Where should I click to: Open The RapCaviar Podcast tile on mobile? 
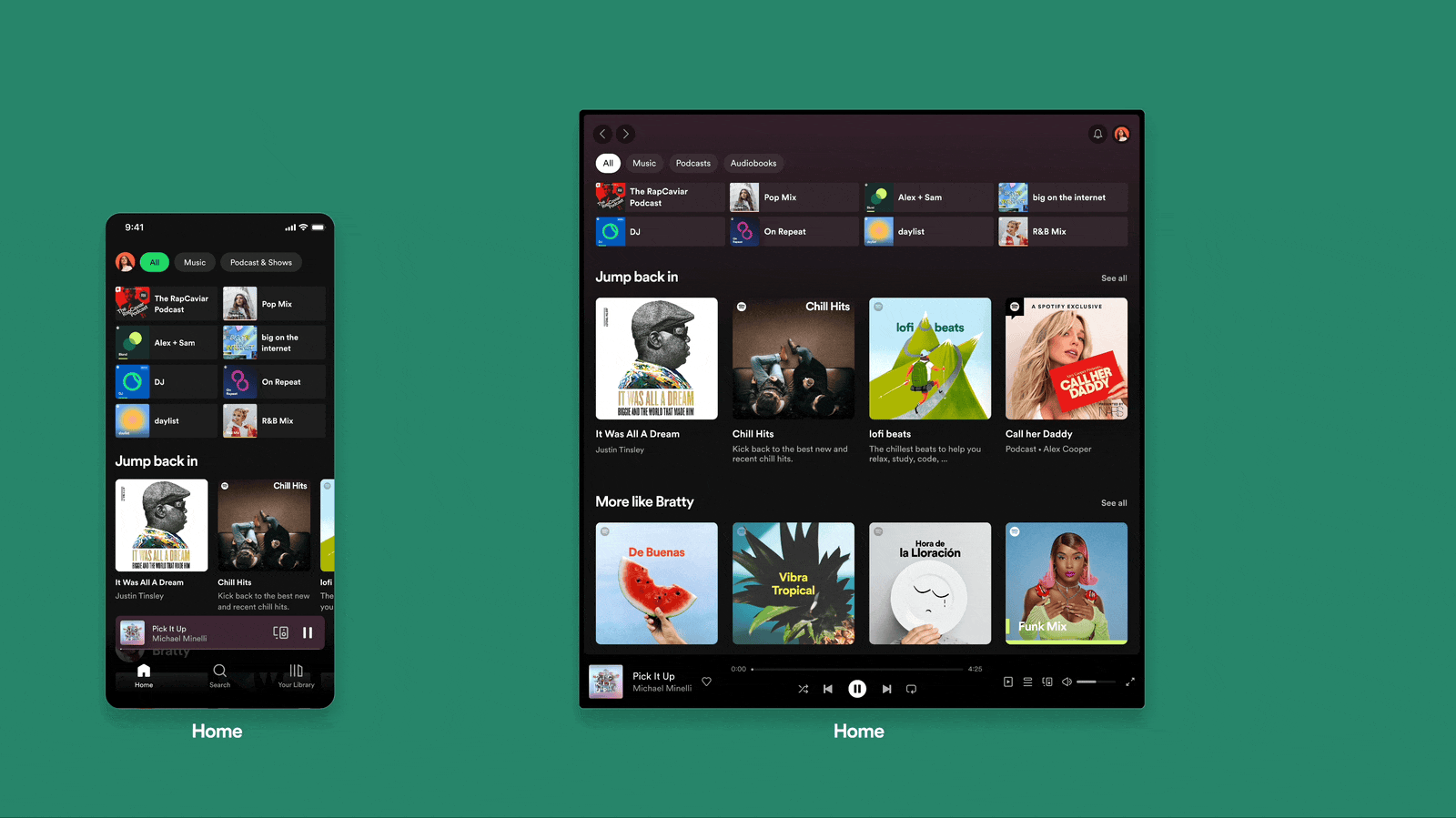click(x=167, y=304)
